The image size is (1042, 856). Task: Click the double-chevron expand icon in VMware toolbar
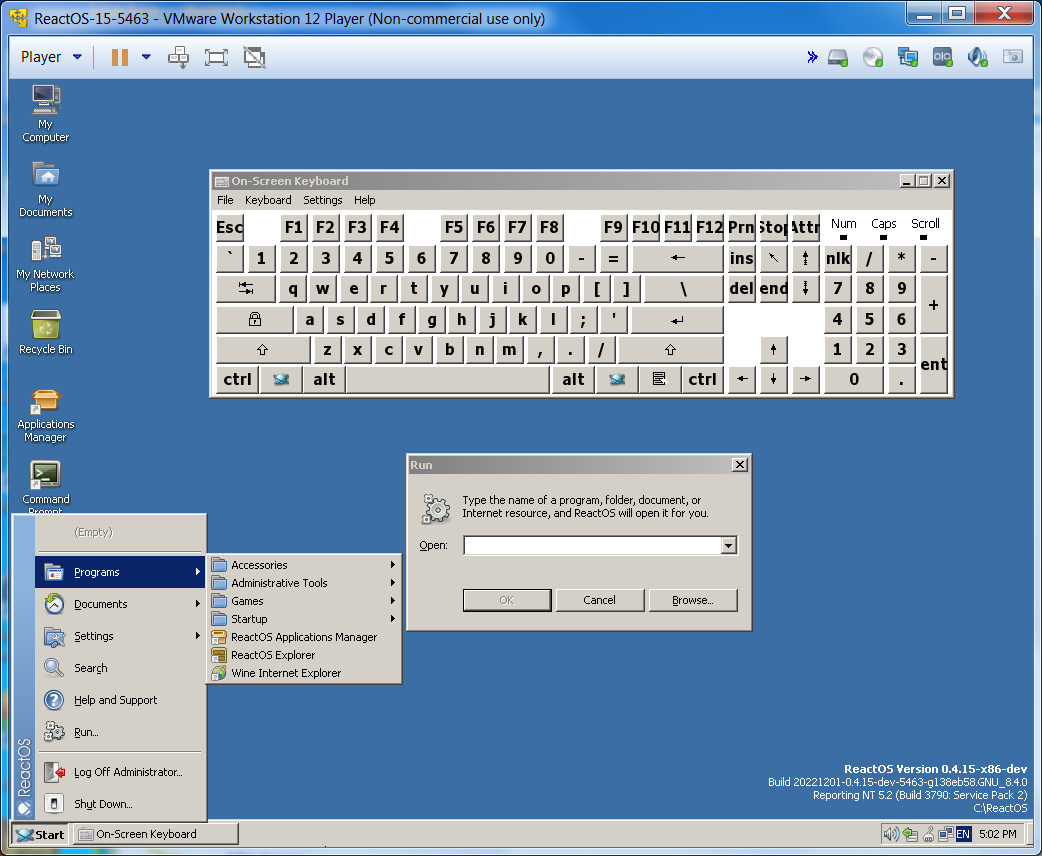(812, 57)
